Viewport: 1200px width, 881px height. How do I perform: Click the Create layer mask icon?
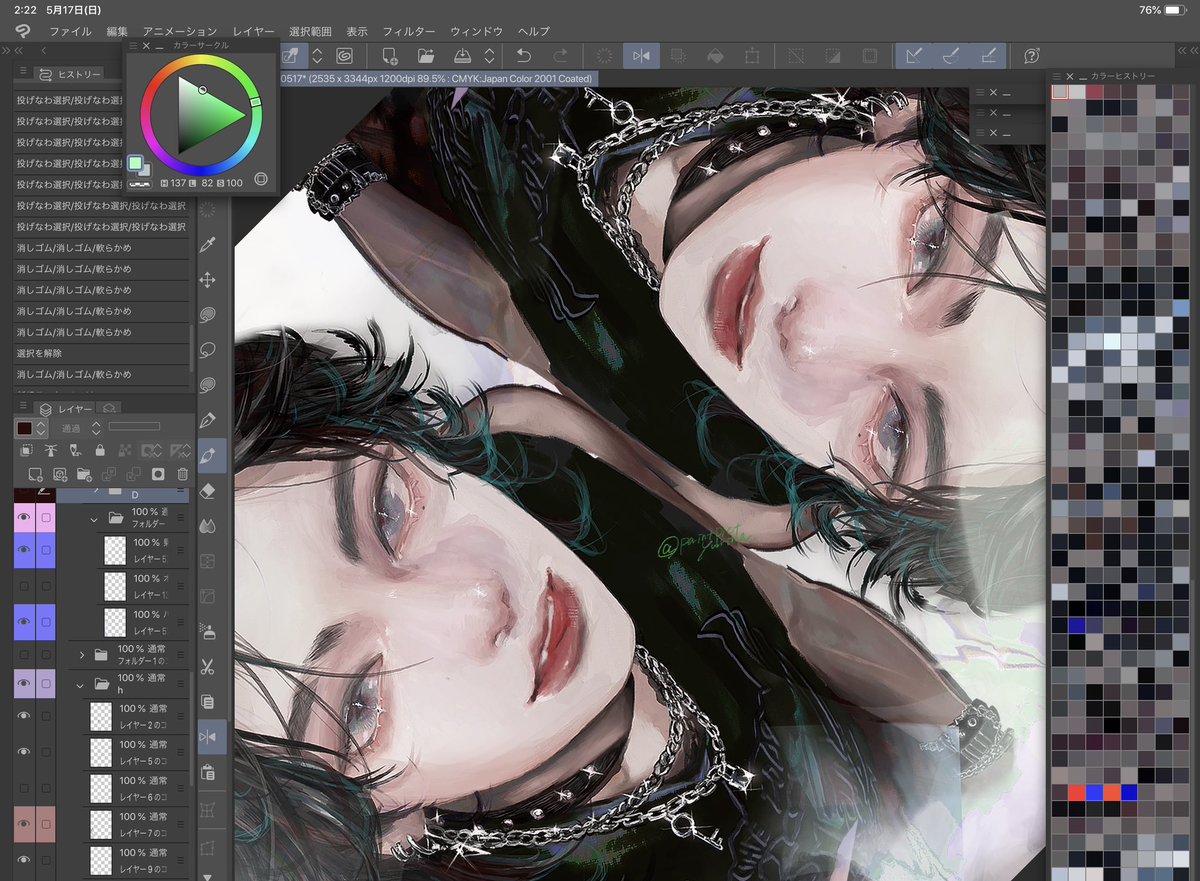point(158,474)
